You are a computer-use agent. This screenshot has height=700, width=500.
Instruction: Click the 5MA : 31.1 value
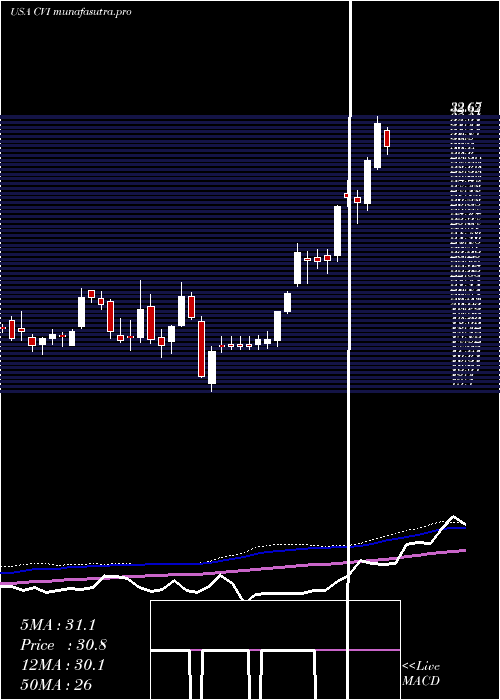tap(58, 625)
